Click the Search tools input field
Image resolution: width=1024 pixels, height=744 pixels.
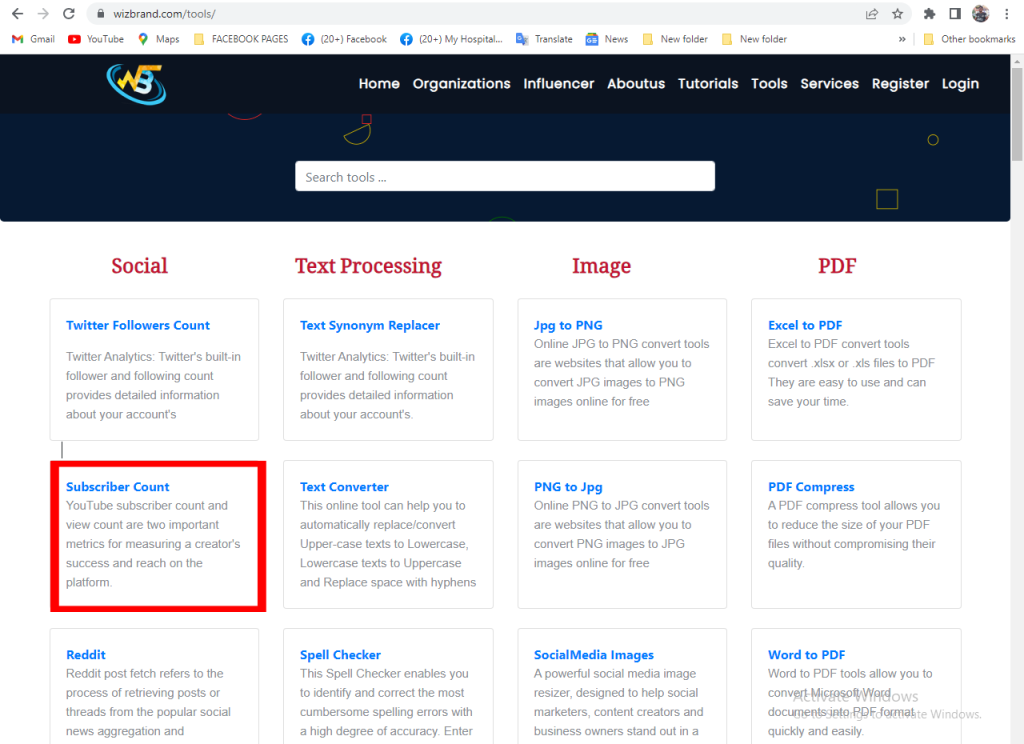coord(505,177)
